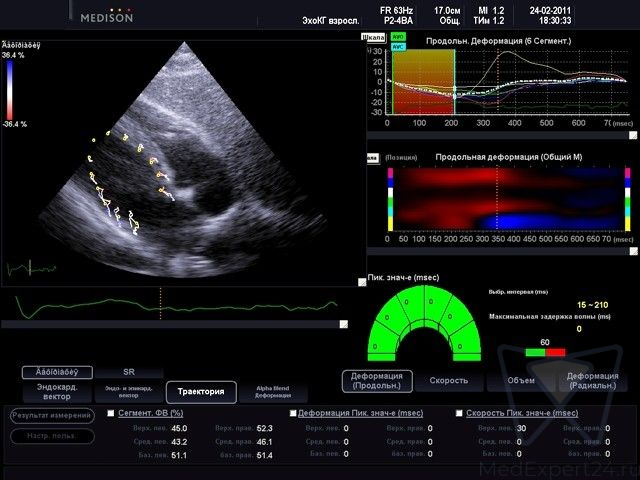
Task: Click the green-red 60 threshold bar
Action: point(545,352)
